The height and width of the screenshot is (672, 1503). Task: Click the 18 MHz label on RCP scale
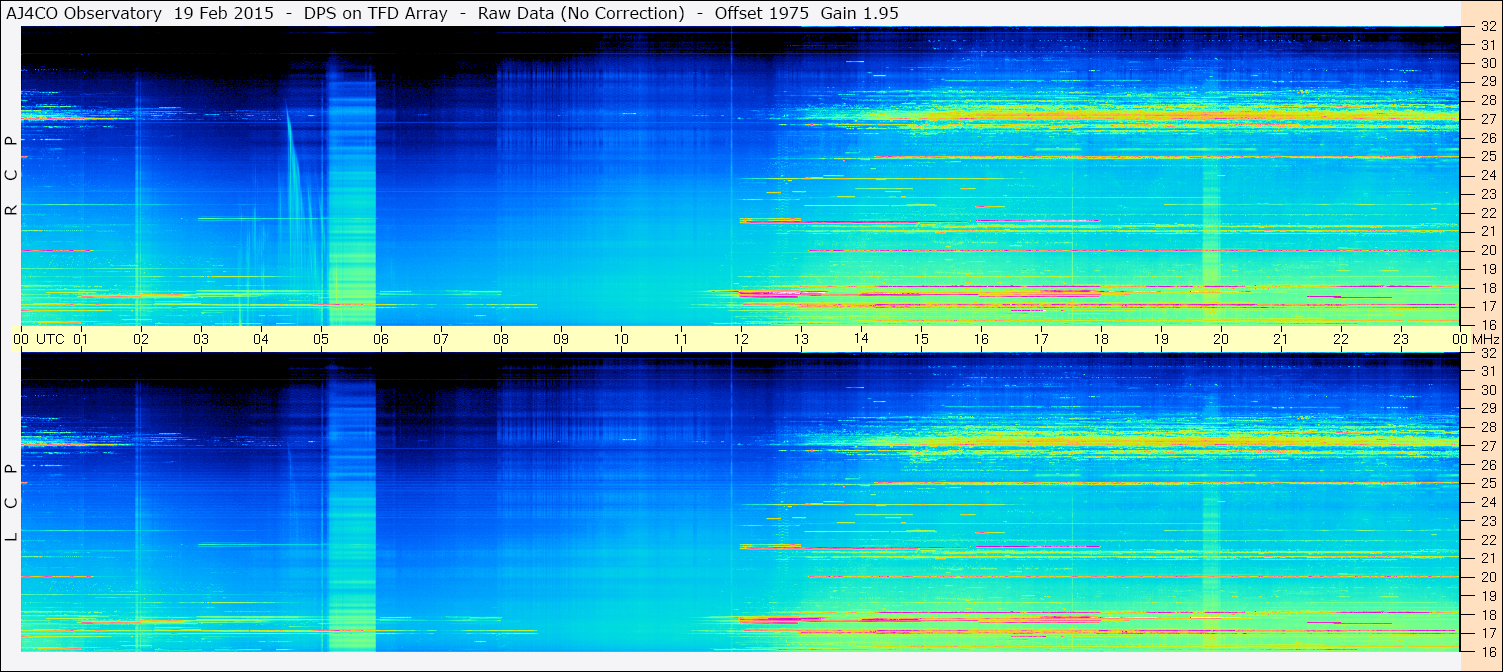(x=1488, y=288)
